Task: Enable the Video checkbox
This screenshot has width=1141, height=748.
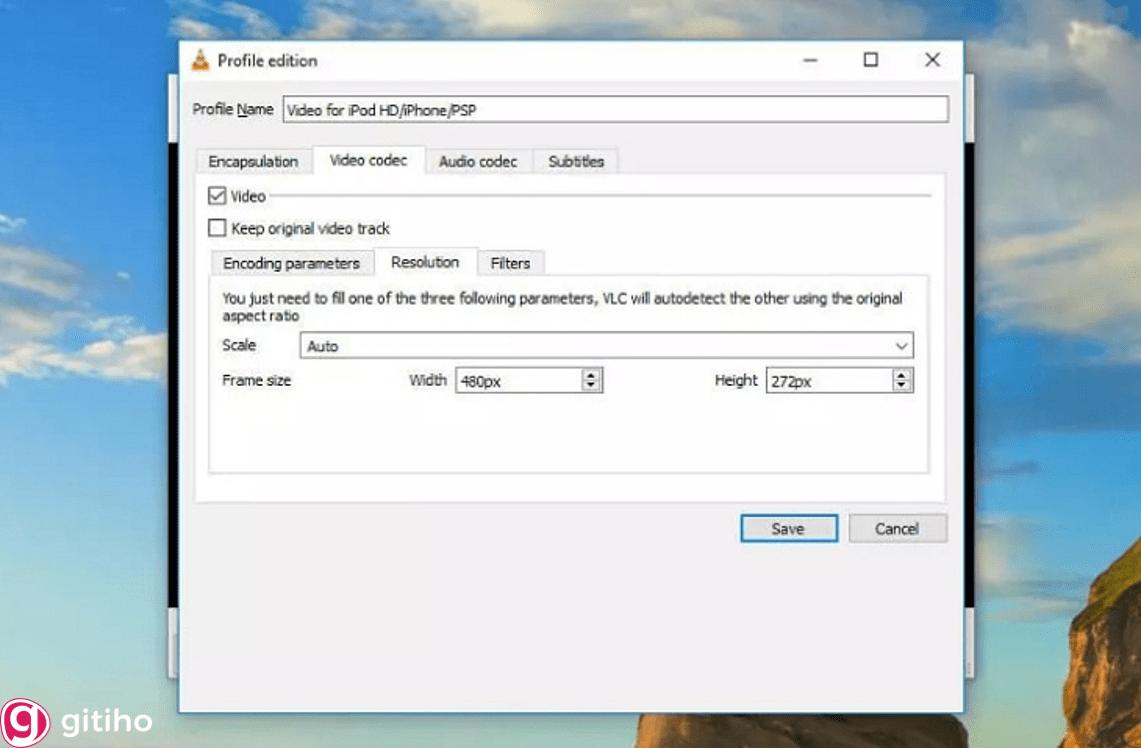Action: tap(217, 196)
